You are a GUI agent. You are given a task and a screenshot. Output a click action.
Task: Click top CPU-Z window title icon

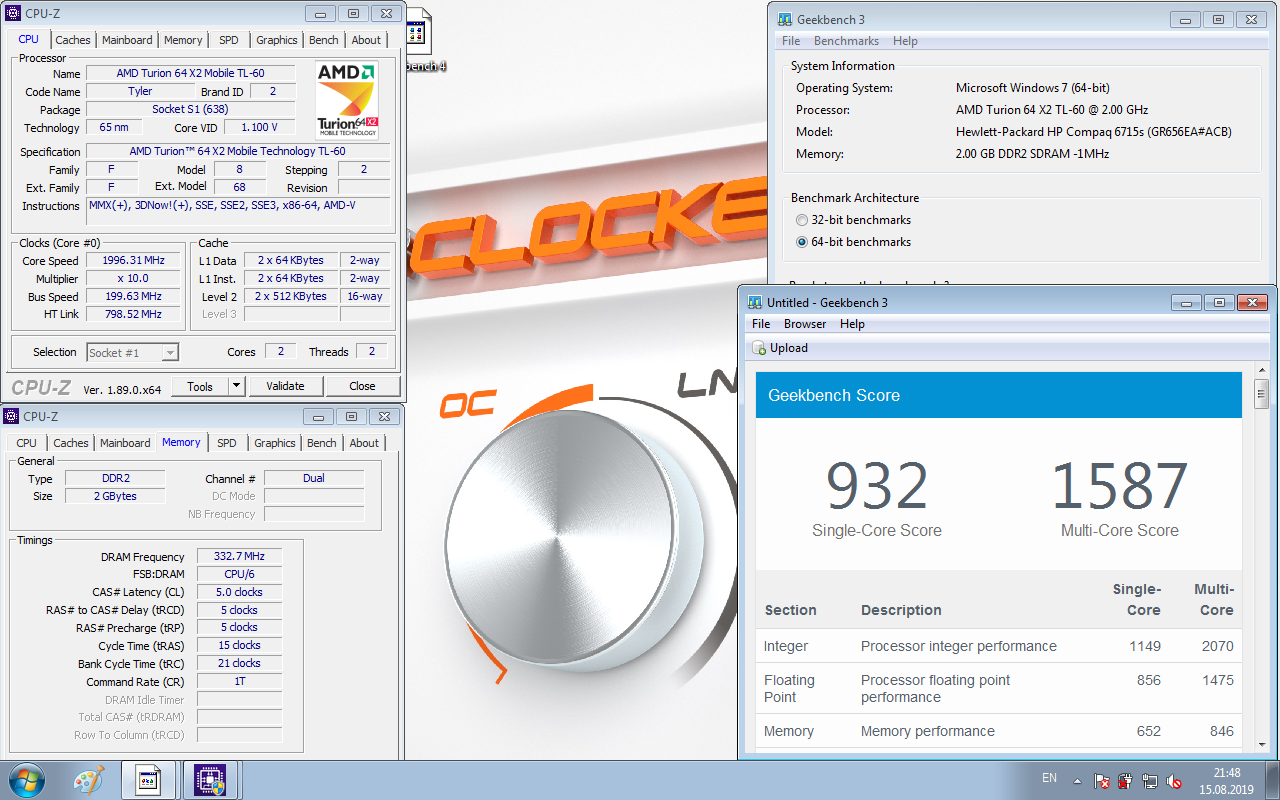point(12,13)
